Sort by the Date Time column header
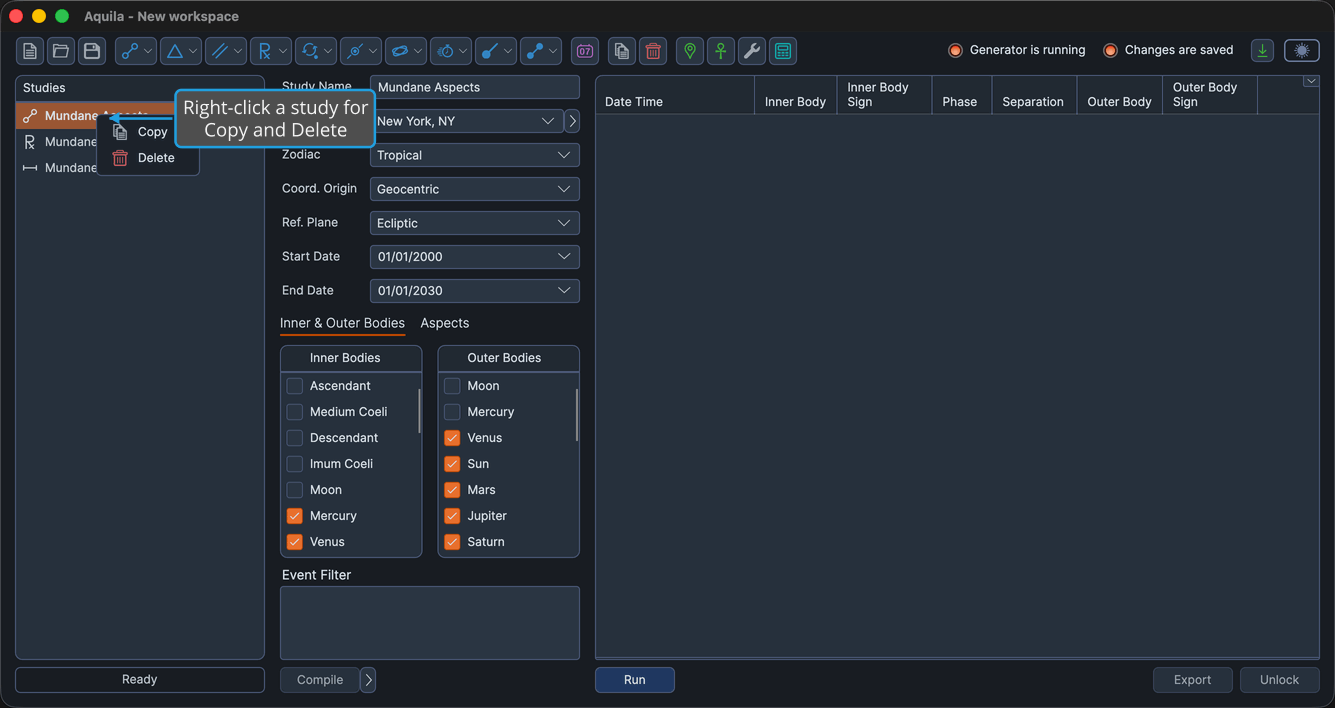Image resolution: width=1335 pixels, height=708 pixels. pyautogui.click(x=675, y=95)
